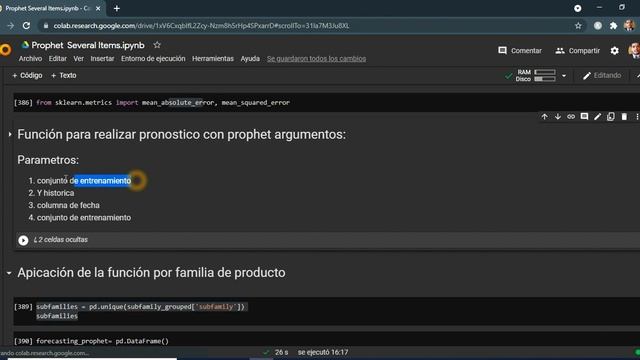Open the Editar menu
640x360 pixels.
click(x=58, y=59)
